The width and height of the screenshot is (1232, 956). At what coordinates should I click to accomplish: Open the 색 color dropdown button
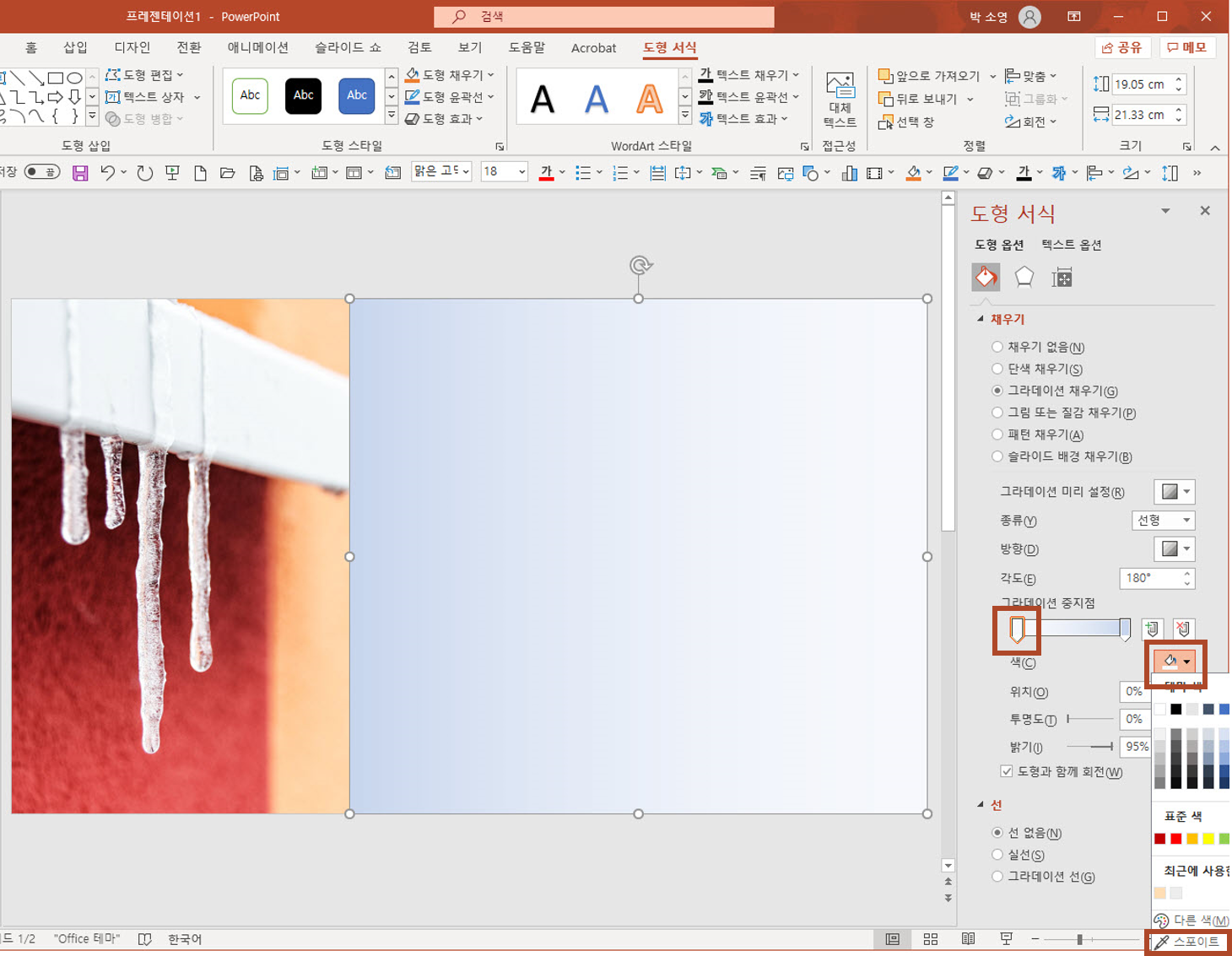(x=1175, y=662)
